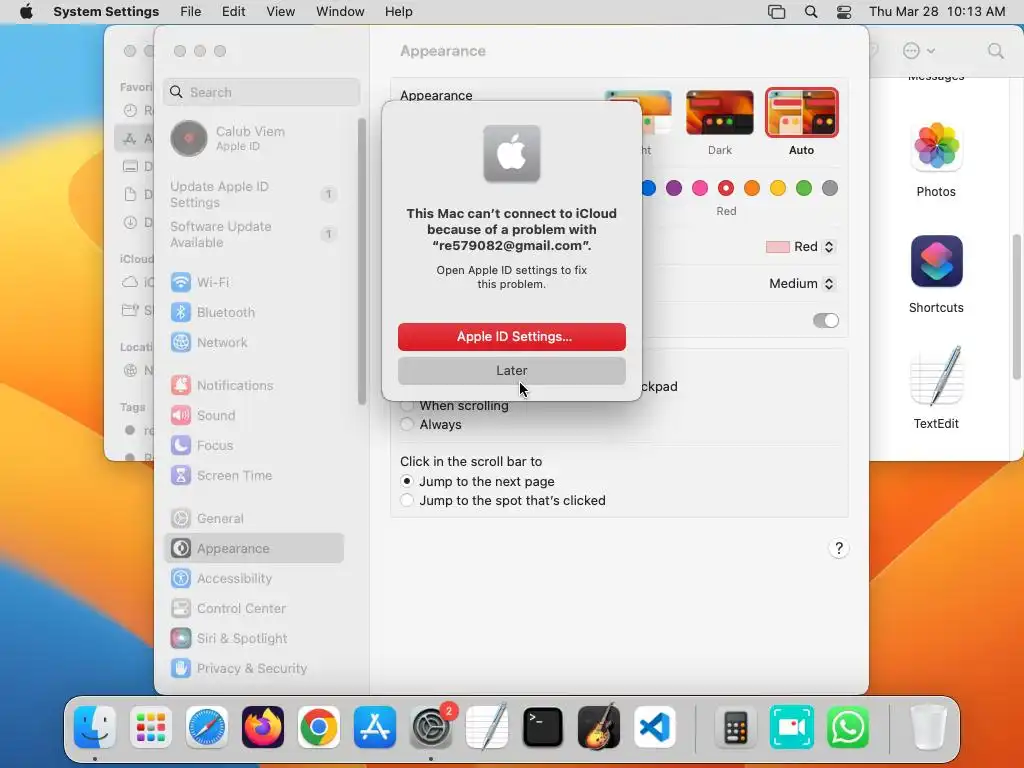Click Apple ID Settings... button
The image size is (1024, 768).
pos(511,336)
